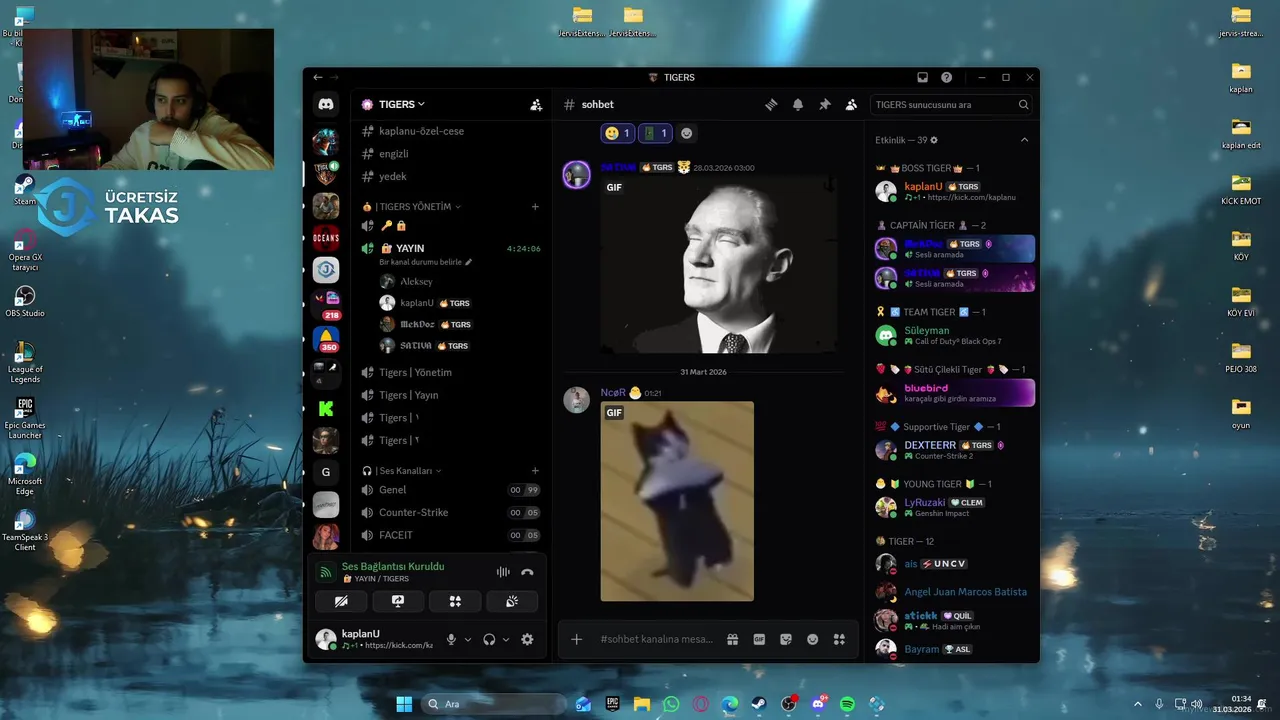Collapse the TIGERS YÖNETİM category
Image resolution: width=1280 pixels, height=720 pixels.
(412, 206)
